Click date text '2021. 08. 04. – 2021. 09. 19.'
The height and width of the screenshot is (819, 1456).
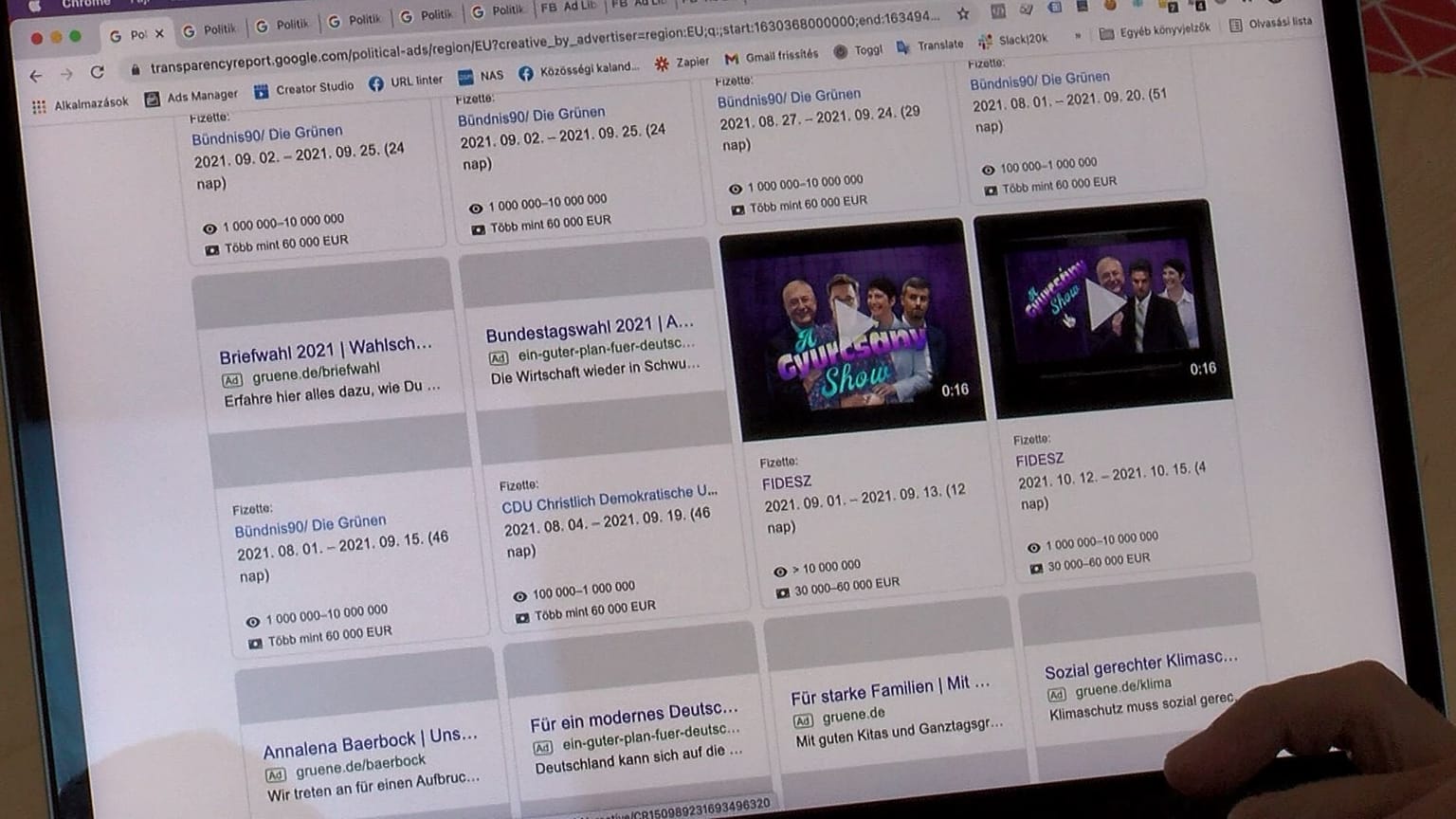(594, 523)
